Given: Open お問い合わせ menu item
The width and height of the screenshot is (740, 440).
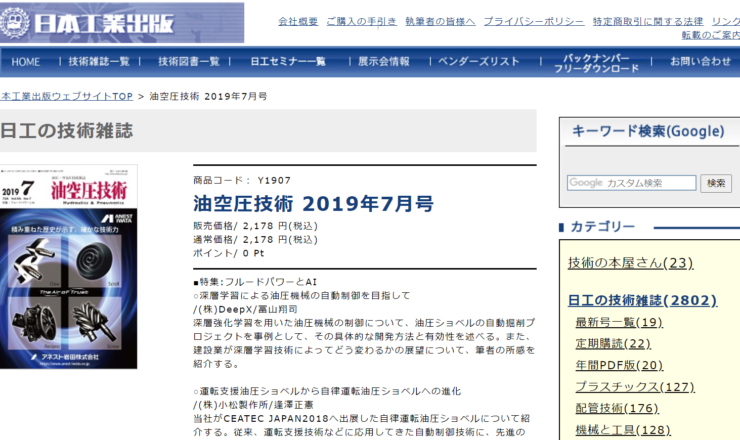Looking at the screenshot, I should coord(700,61).
